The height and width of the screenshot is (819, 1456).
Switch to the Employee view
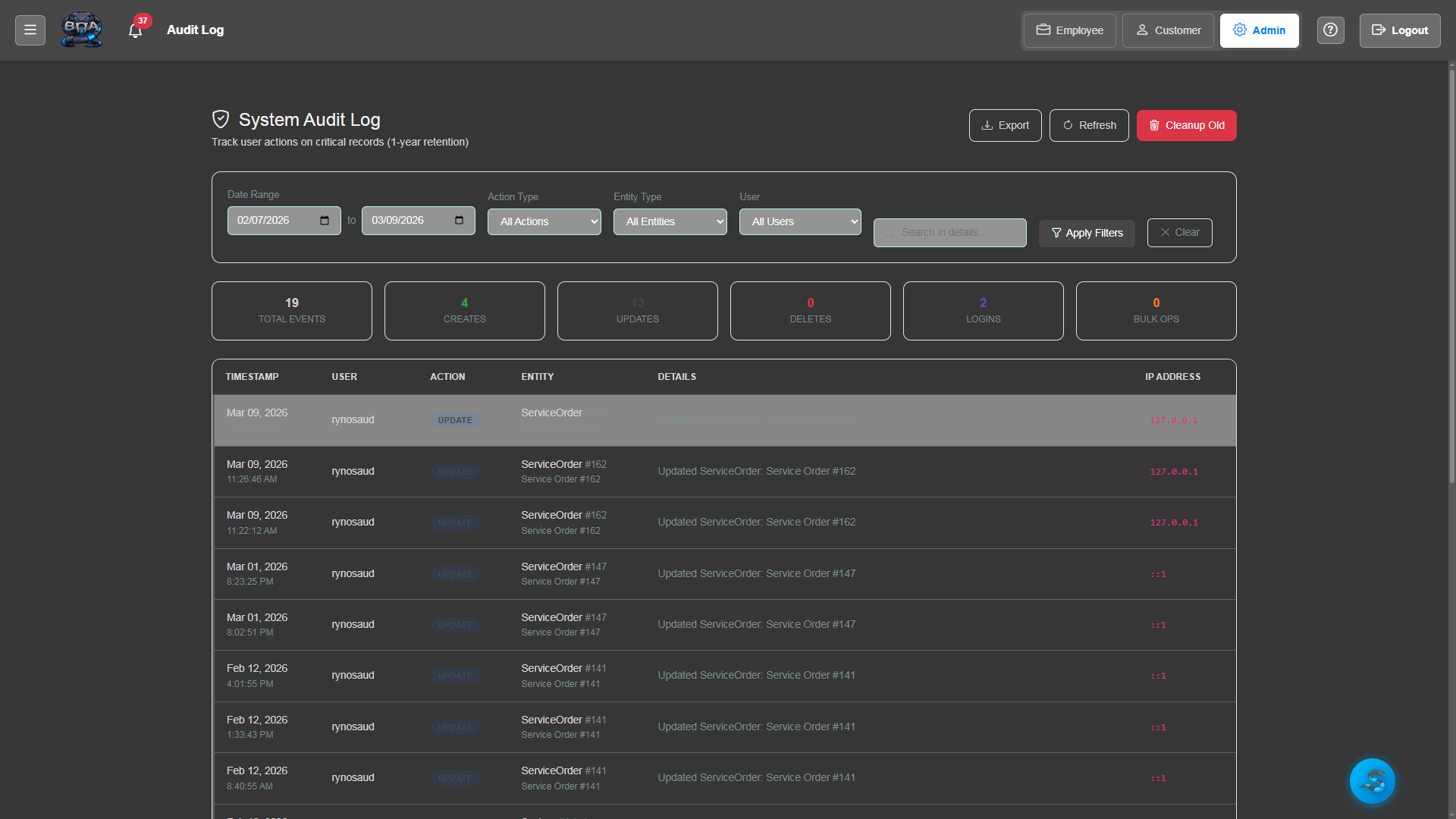coord(1068,30)
